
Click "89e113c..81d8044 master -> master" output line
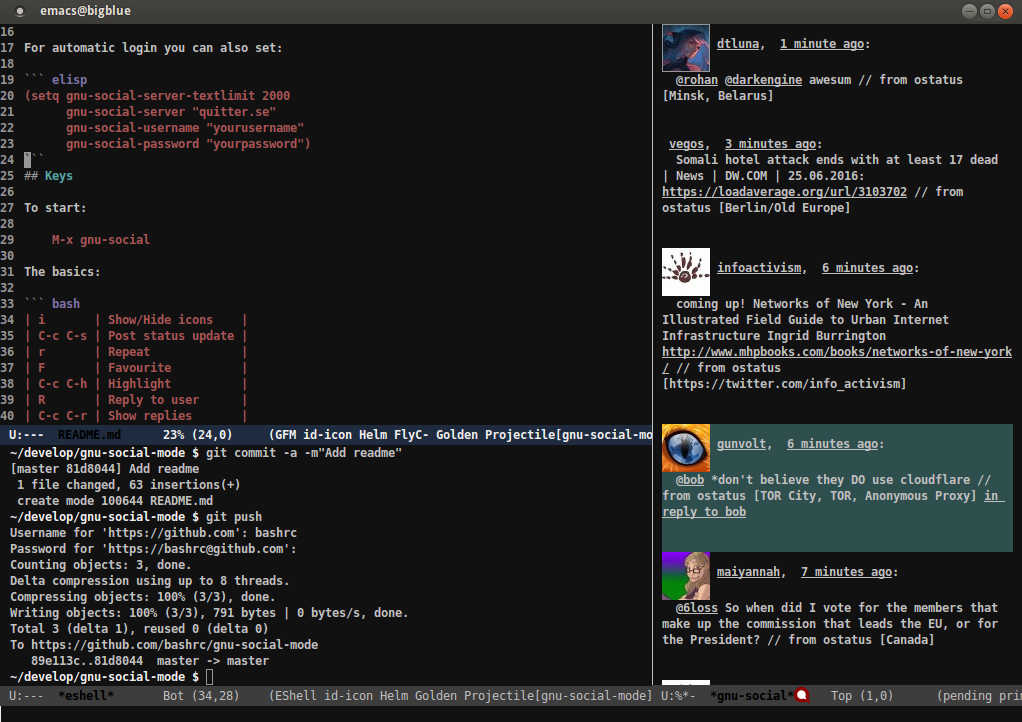[x=150, y=661]
